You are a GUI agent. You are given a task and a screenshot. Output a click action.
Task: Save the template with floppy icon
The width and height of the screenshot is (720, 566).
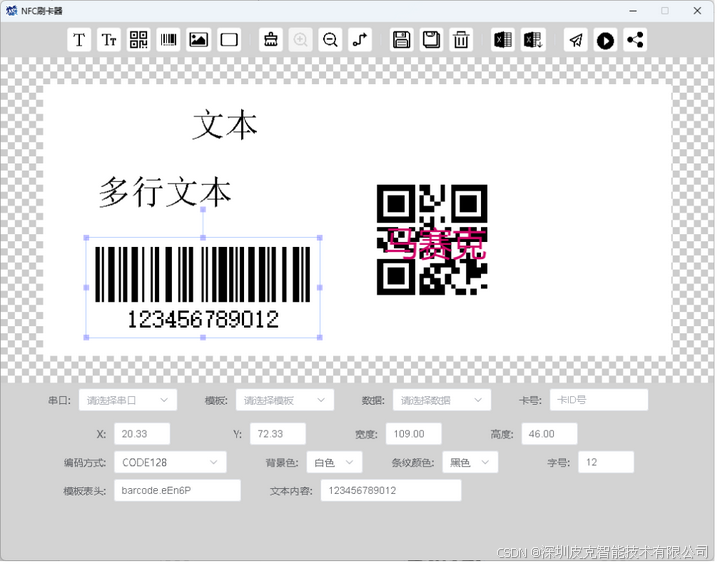point(401,40)
